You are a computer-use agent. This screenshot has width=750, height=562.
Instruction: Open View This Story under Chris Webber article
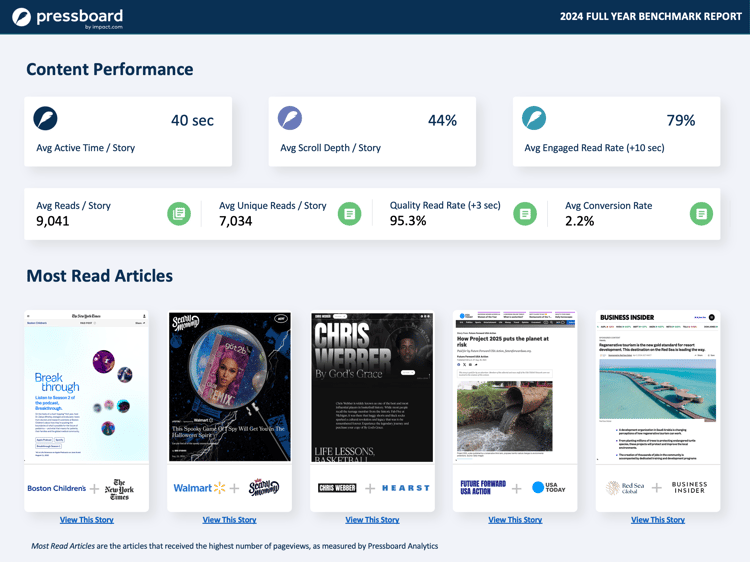coord(372,520)
